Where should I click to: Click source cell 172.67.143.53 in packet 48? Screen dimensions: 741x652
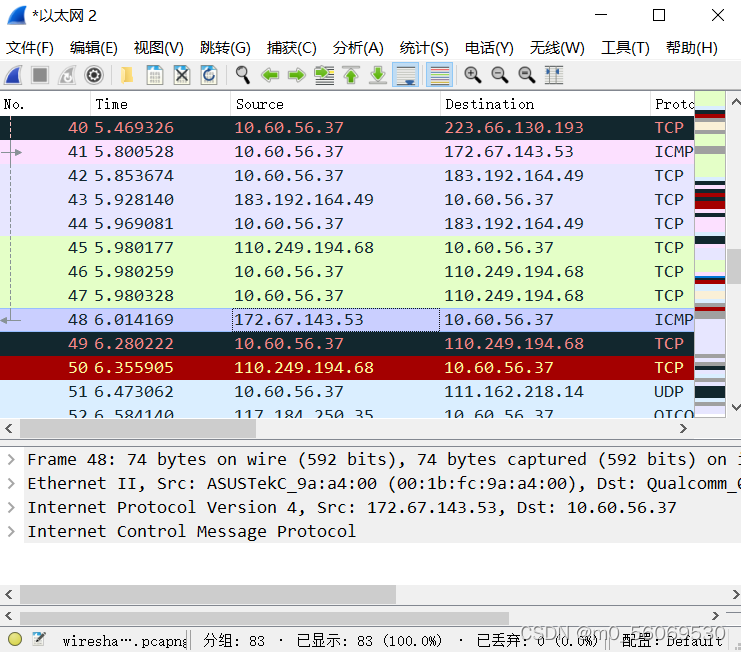[336, 320]
